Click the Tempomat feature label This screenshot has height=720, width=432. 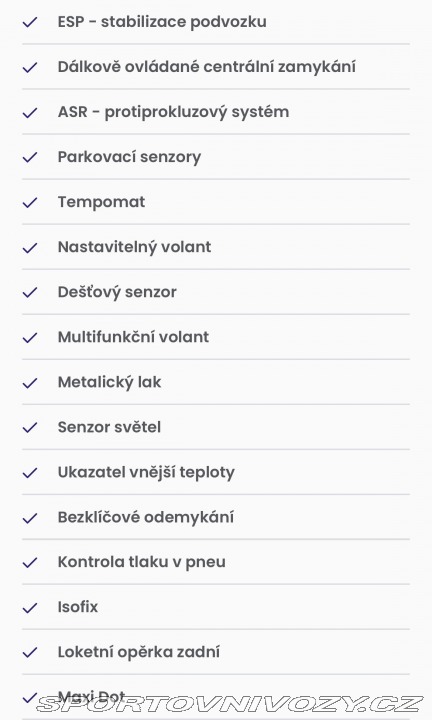tap(101, 202)
